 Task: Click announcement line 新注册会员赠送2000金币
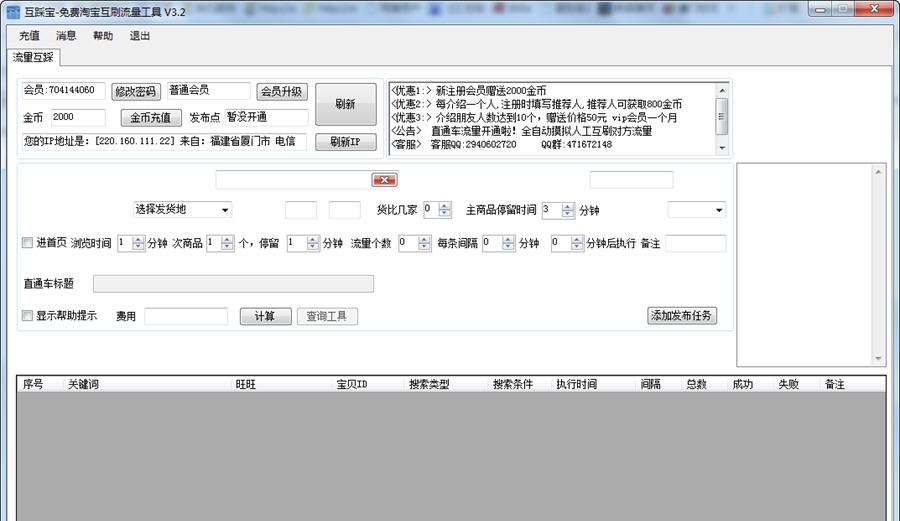pos(491,91)
